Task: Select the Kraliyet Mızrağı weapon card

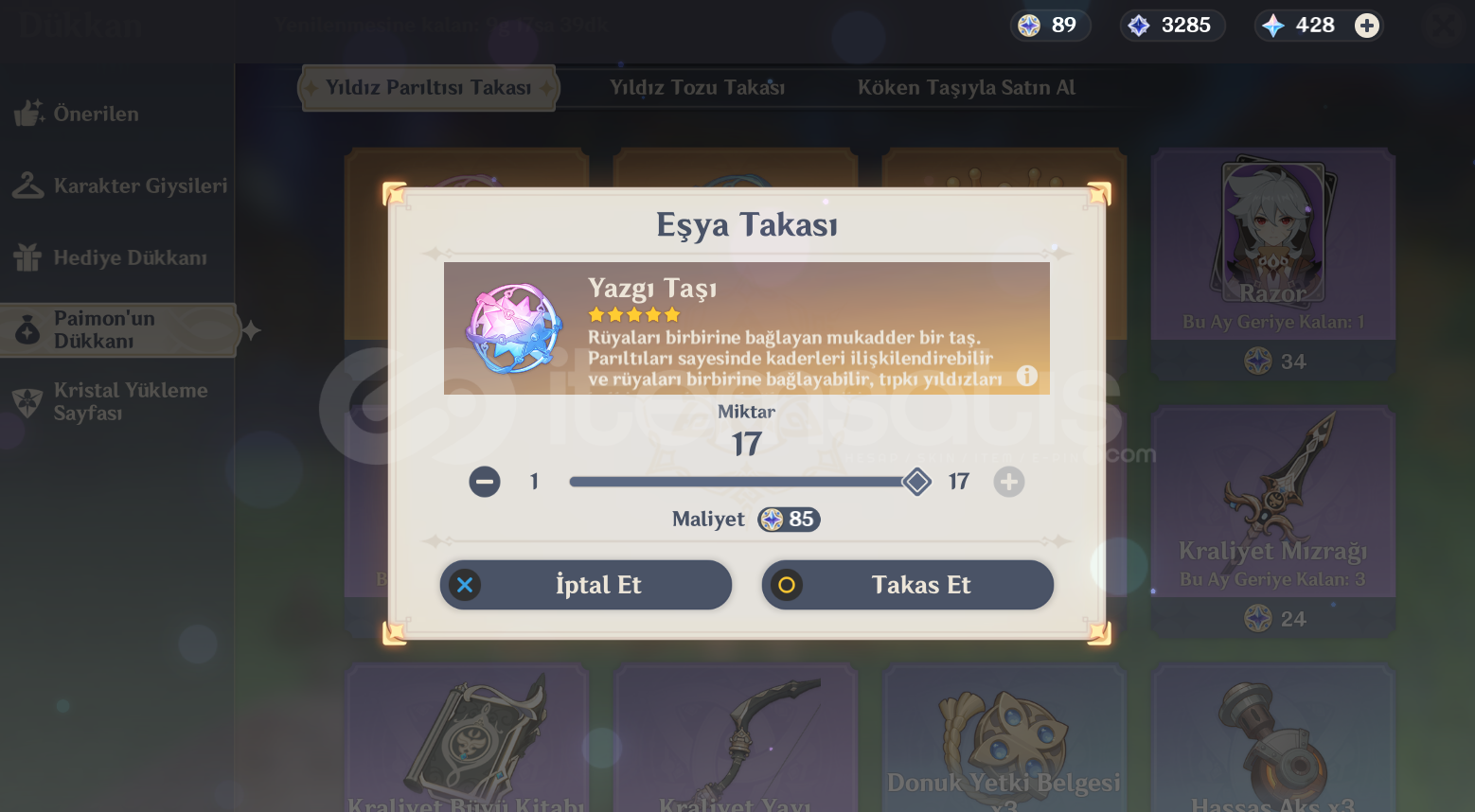Action: 1273,521
